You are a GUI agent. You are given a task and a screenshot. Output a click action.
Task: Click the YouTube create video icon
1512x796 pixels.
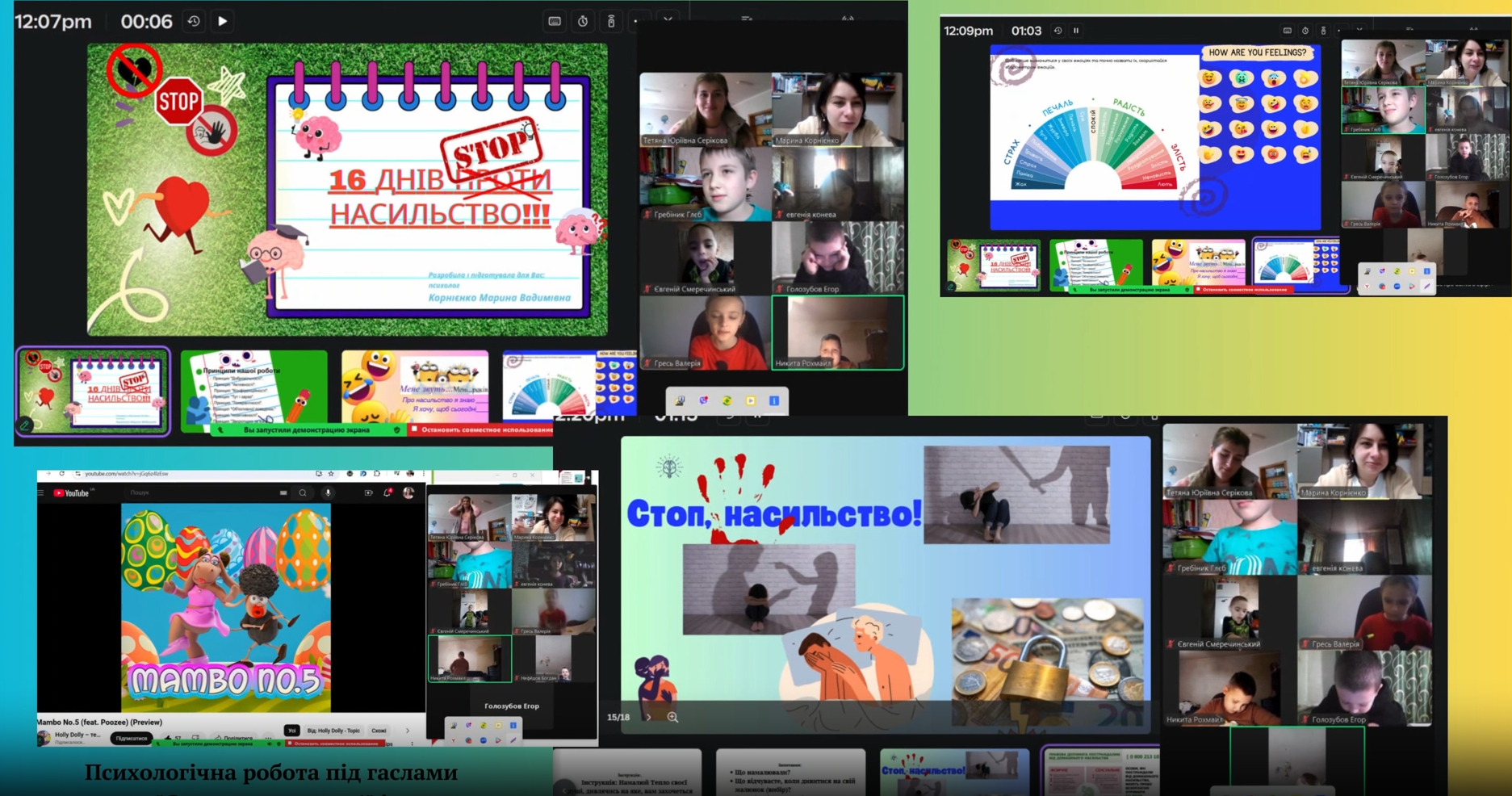click(368, 492)
